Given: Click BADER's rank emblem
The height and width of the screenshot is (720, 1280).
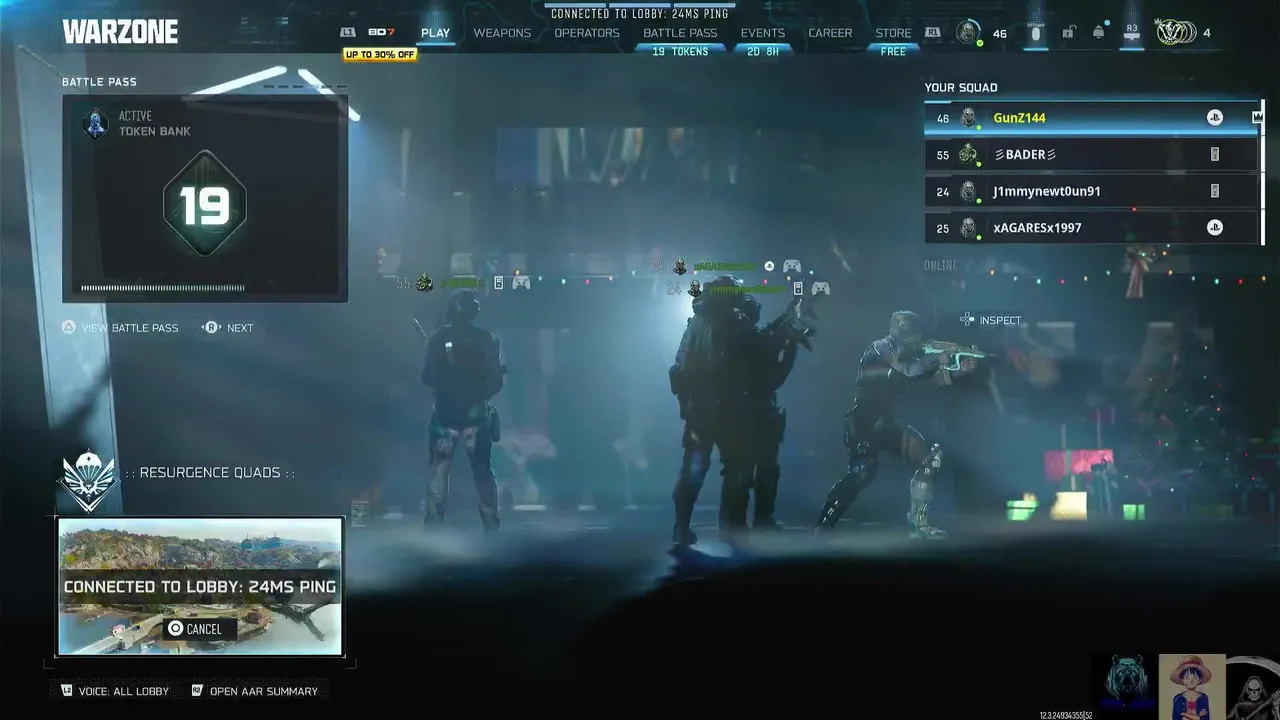Looking at the screenshot, I should [x=968, y=155].
